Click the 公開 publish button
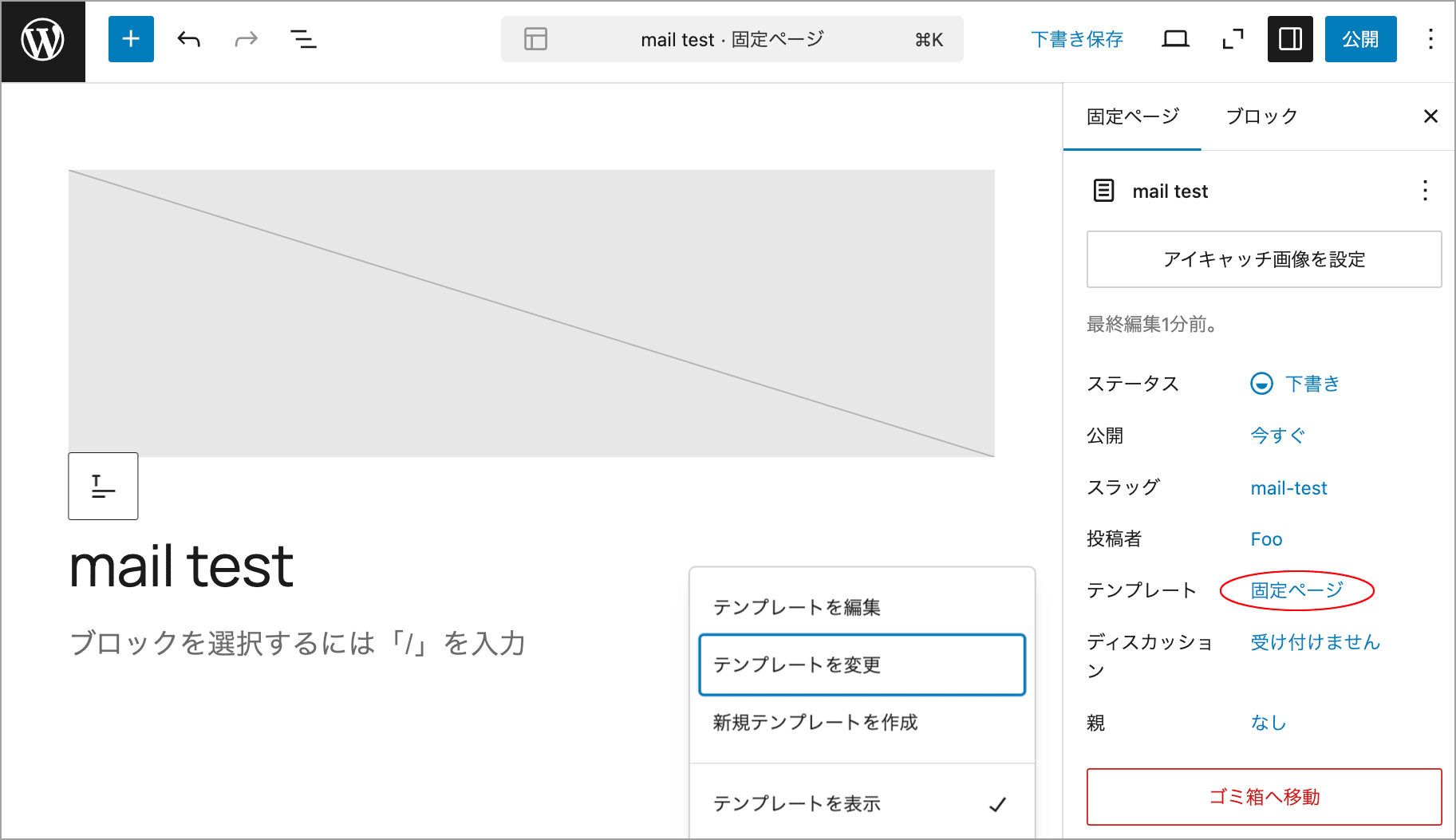This screenshot has height=840, width=1456. tap(1360, 39)
